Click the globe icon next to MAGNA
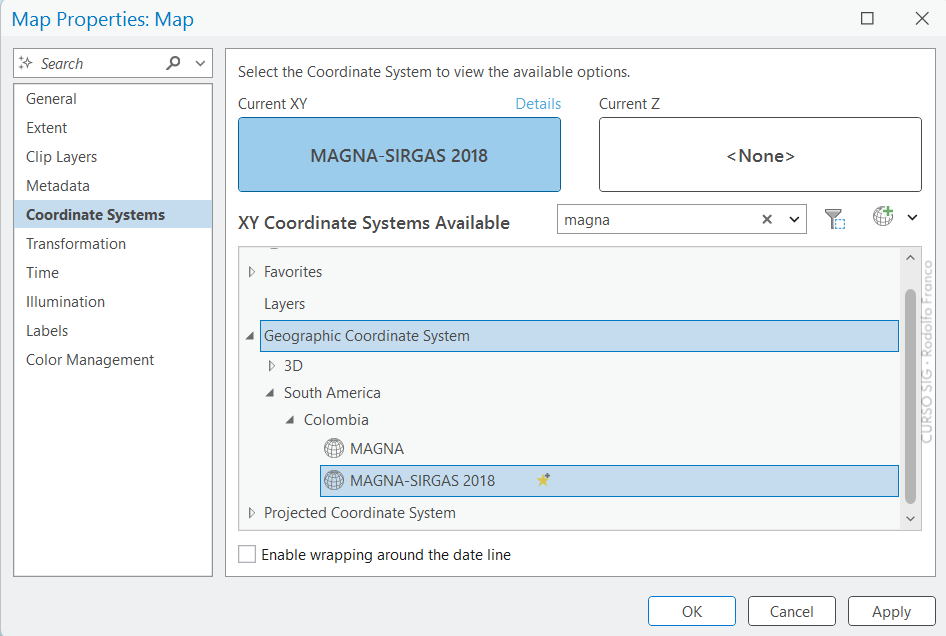 tap(334, 449)
